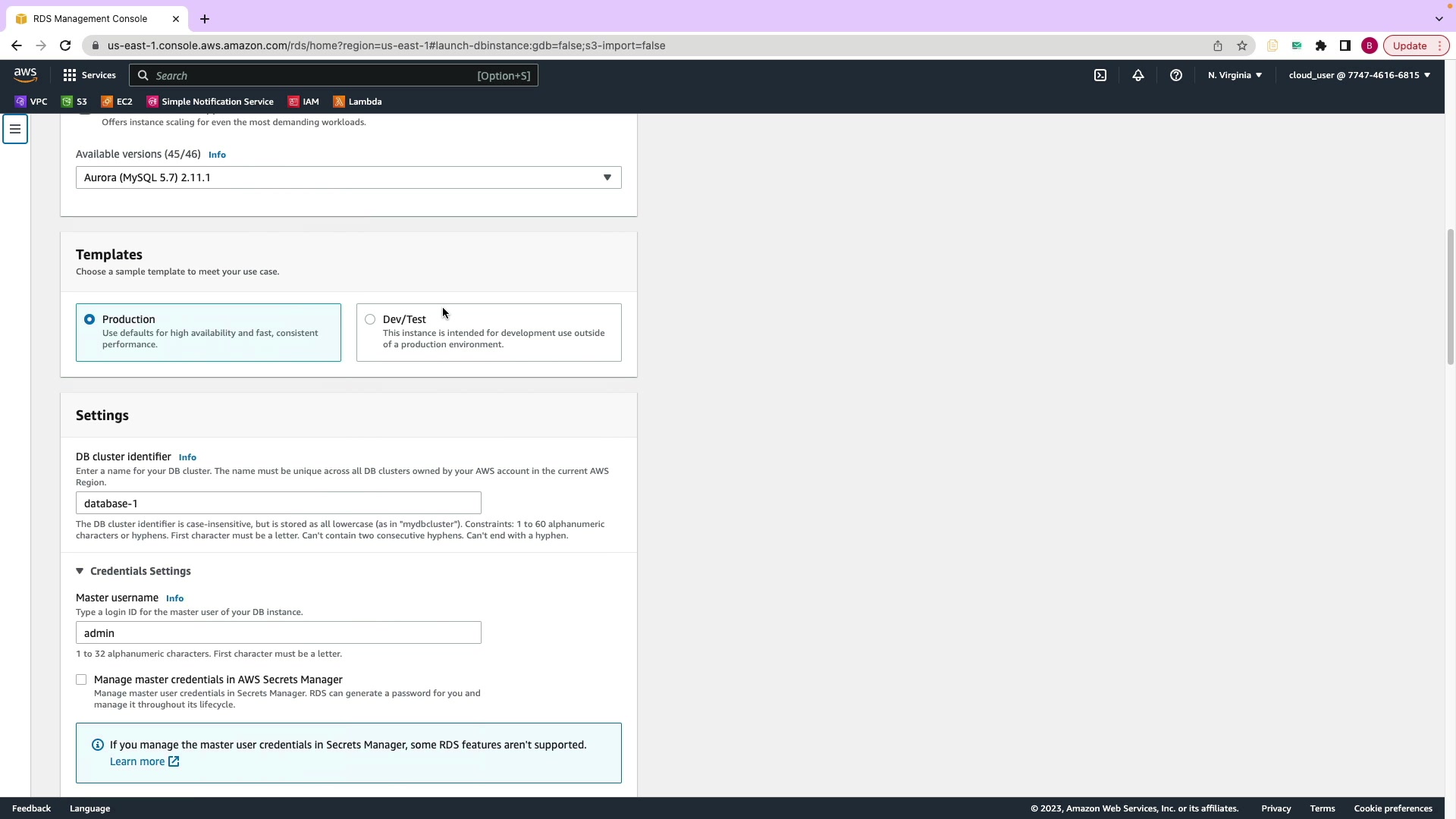Enable Manage master credentials in Secrets Manager
The height and width of the screenshot is (819, 1456).
[81, 679]
